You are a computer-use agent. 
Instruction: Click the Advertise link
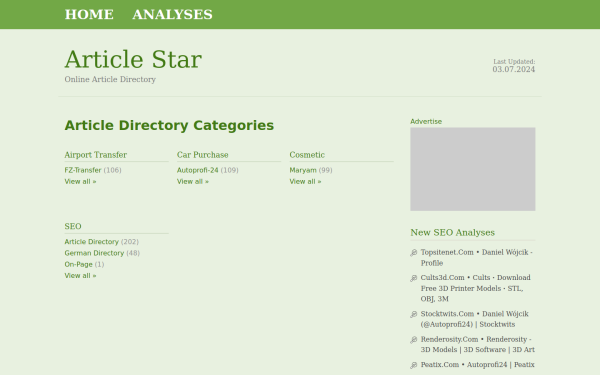426,121
